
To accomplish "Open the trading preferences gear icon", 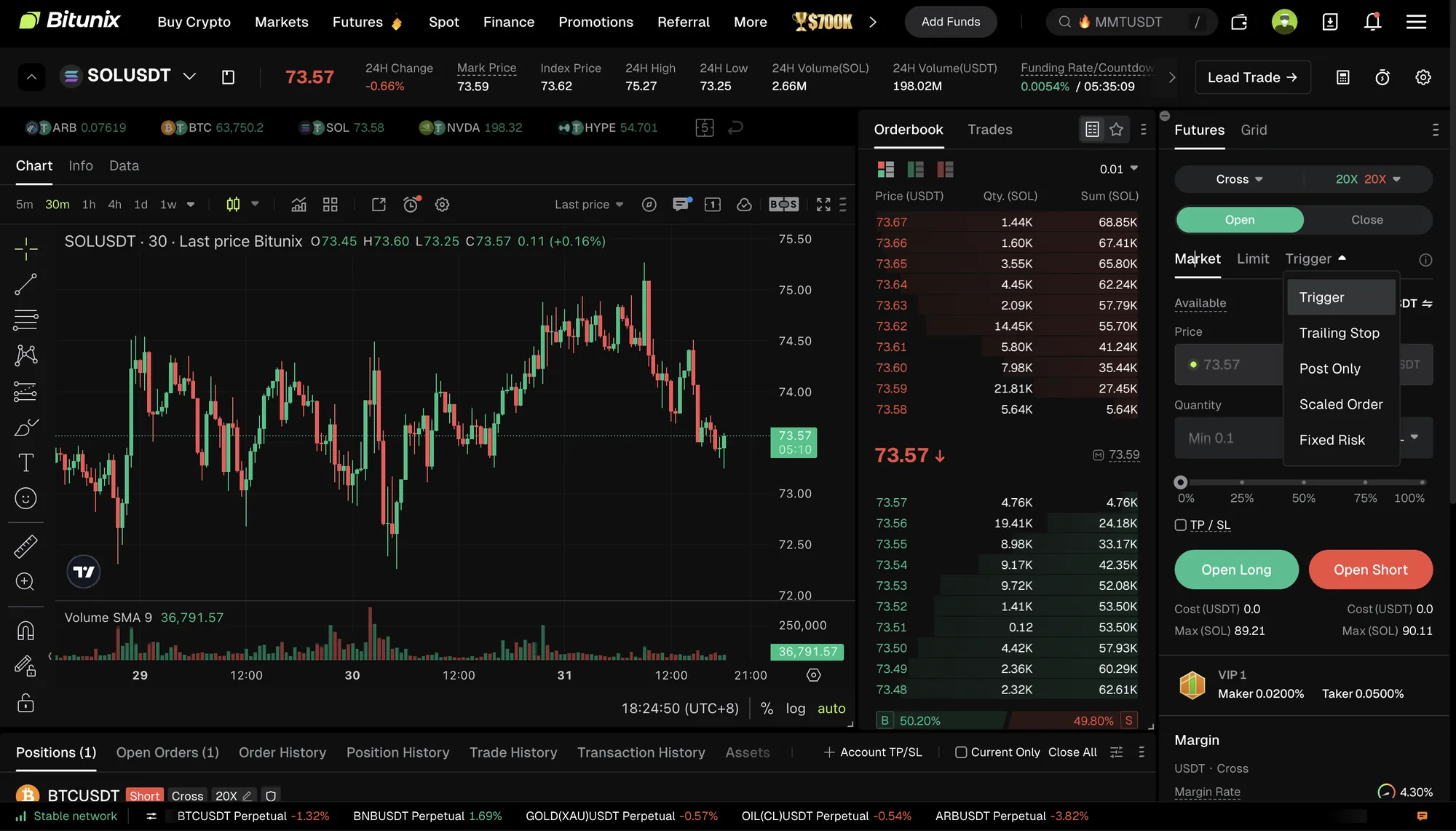I will 1423,77.
